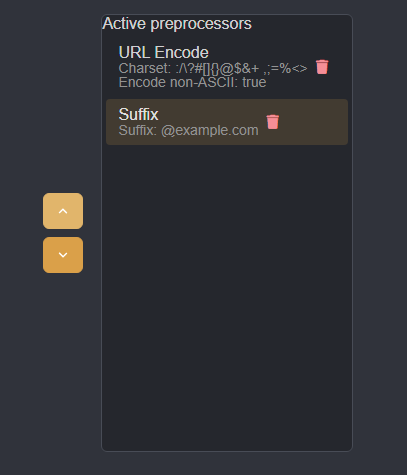The image size is (407, 475).
Task: Select the URL Encode preprocessor entry
Action: coord(227,67)
